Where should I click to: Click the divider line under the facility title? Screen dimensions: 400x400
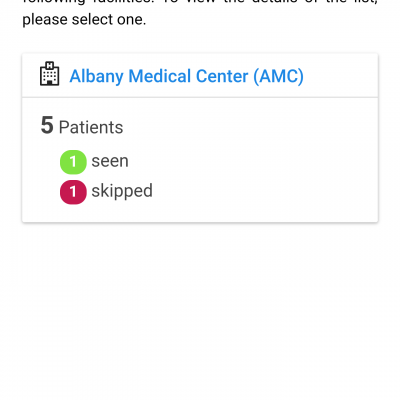click(200, 97)
